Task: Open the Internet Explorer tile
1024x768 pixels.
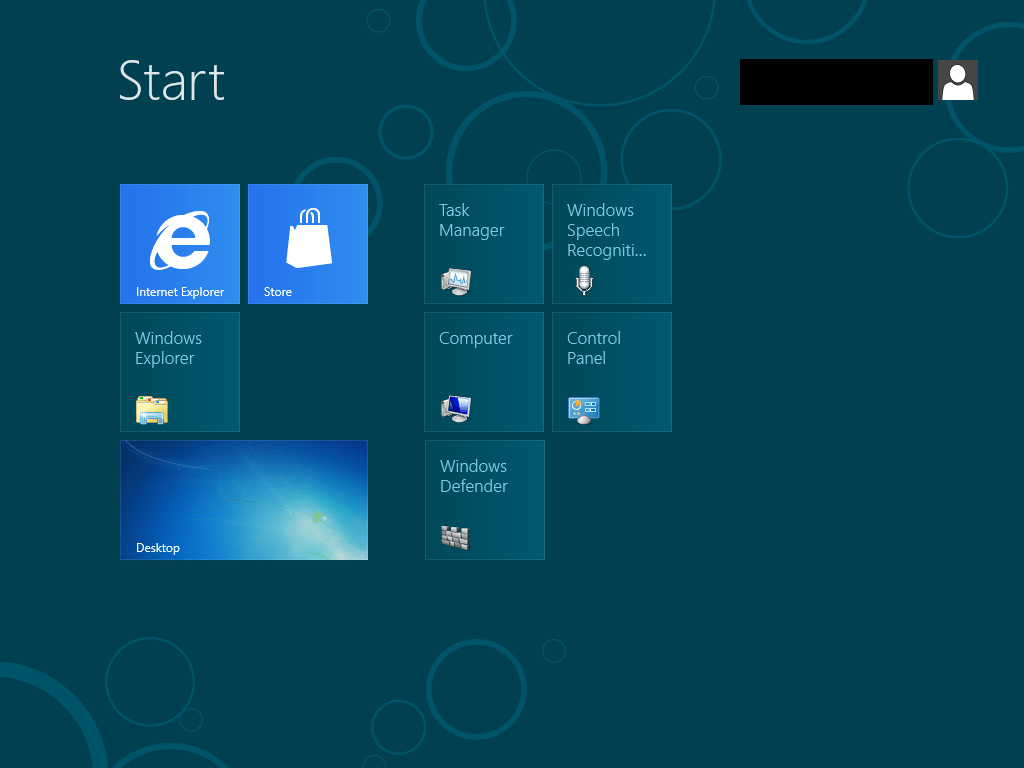Action: [x=180, y=244]
